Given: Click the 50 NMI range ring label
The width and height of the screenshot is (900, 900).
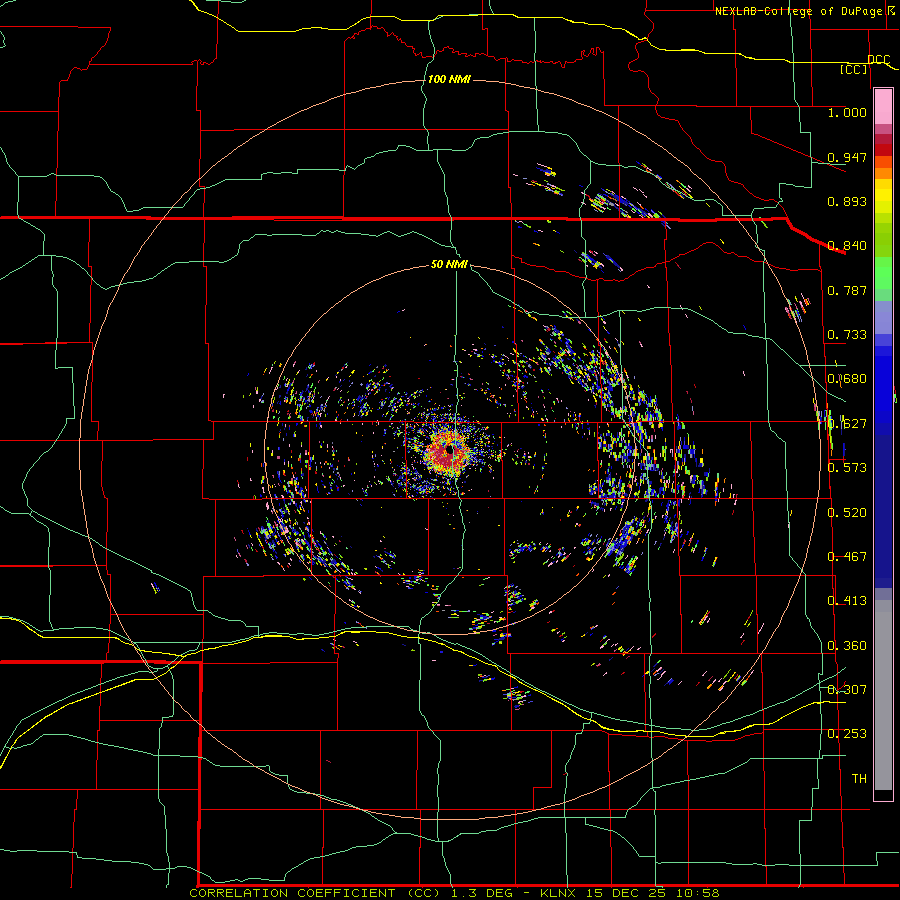Looking at the screenshot, I should click(x=449, y=264).
